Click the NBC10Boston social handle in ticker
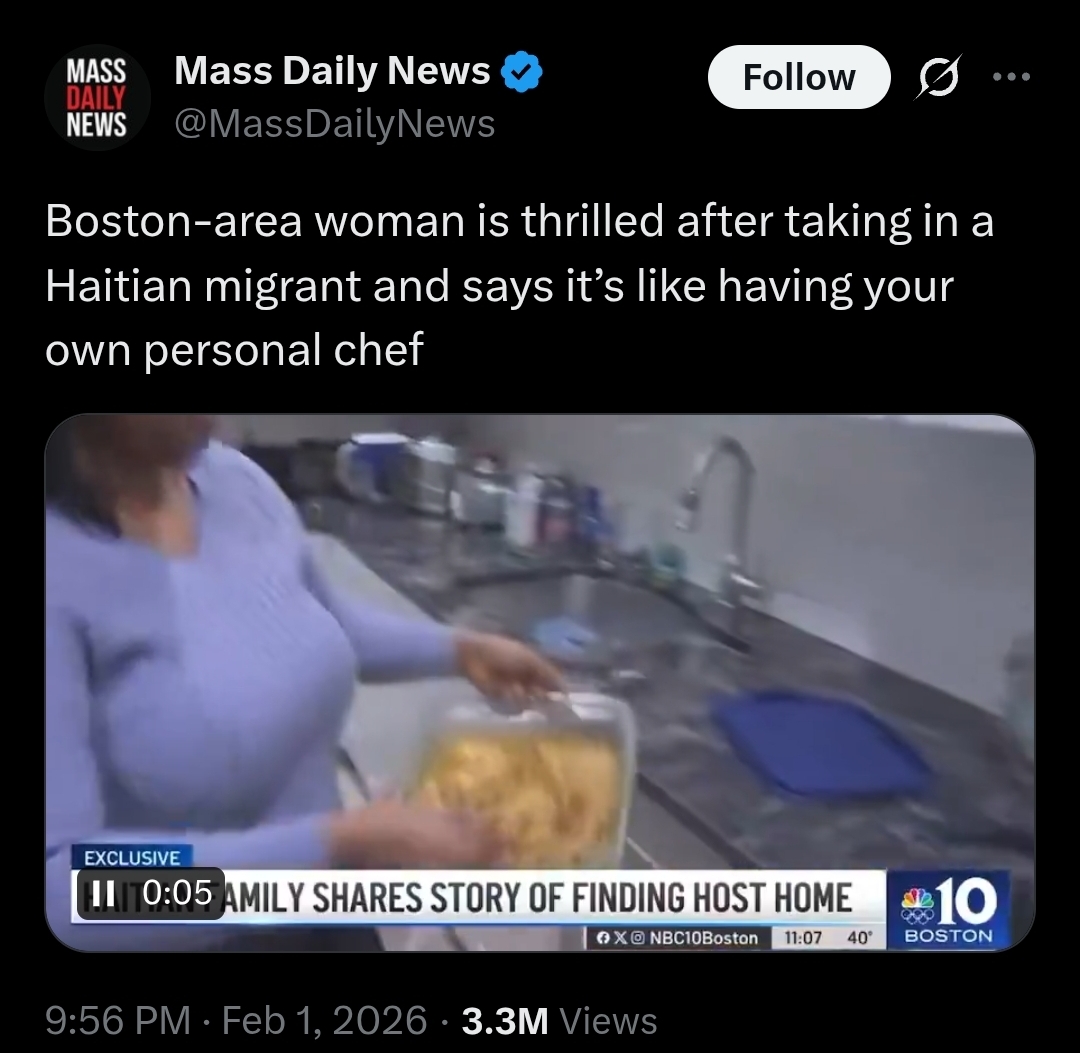 click(x=704, y=938)
